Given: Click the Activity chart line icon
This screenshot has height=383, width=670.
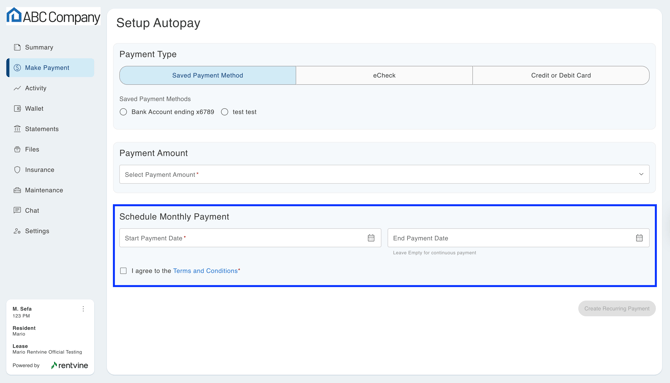Looking at the screenshot, I should [17, 88].
